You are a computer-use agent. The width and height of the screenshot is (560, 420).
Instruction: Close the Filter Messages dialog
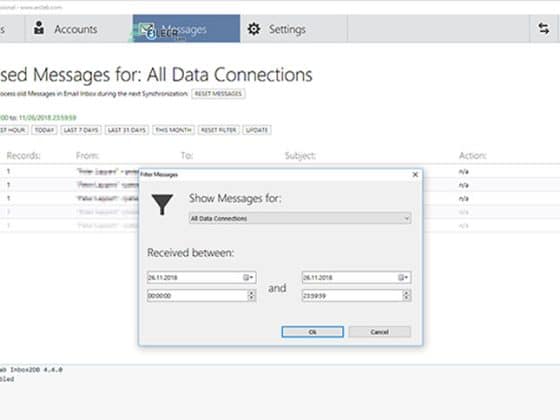pyautogui.click(x=415, y=175)
